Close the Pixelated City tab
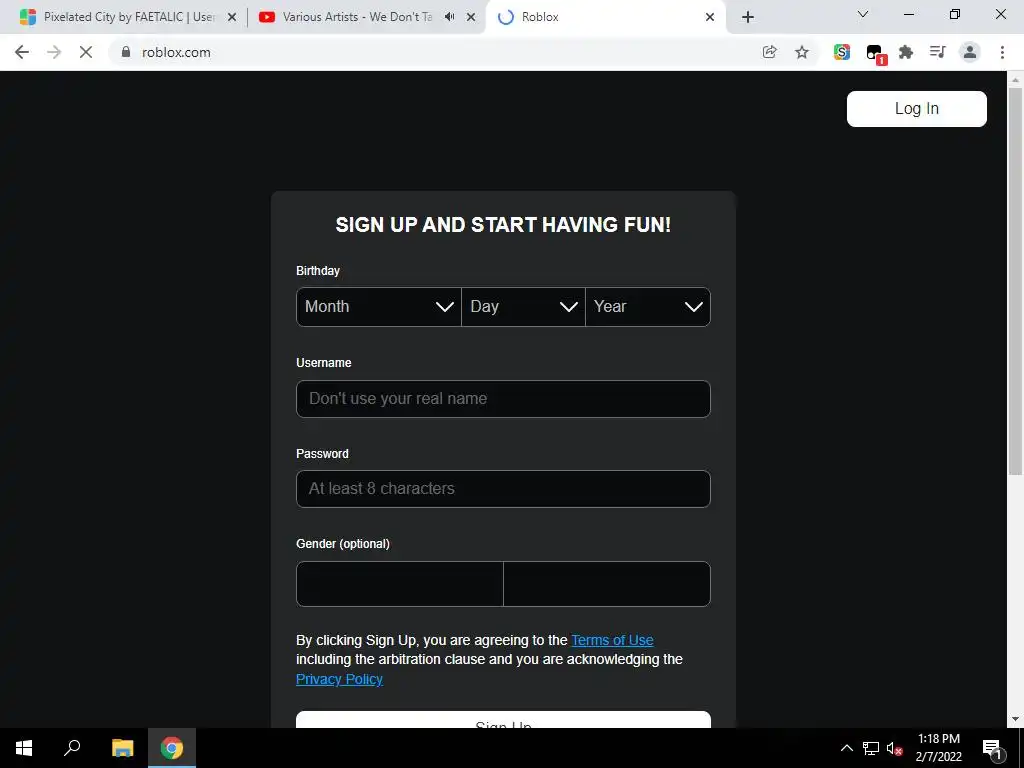This screenshot has width=1024, height=768. click(232, 17)
